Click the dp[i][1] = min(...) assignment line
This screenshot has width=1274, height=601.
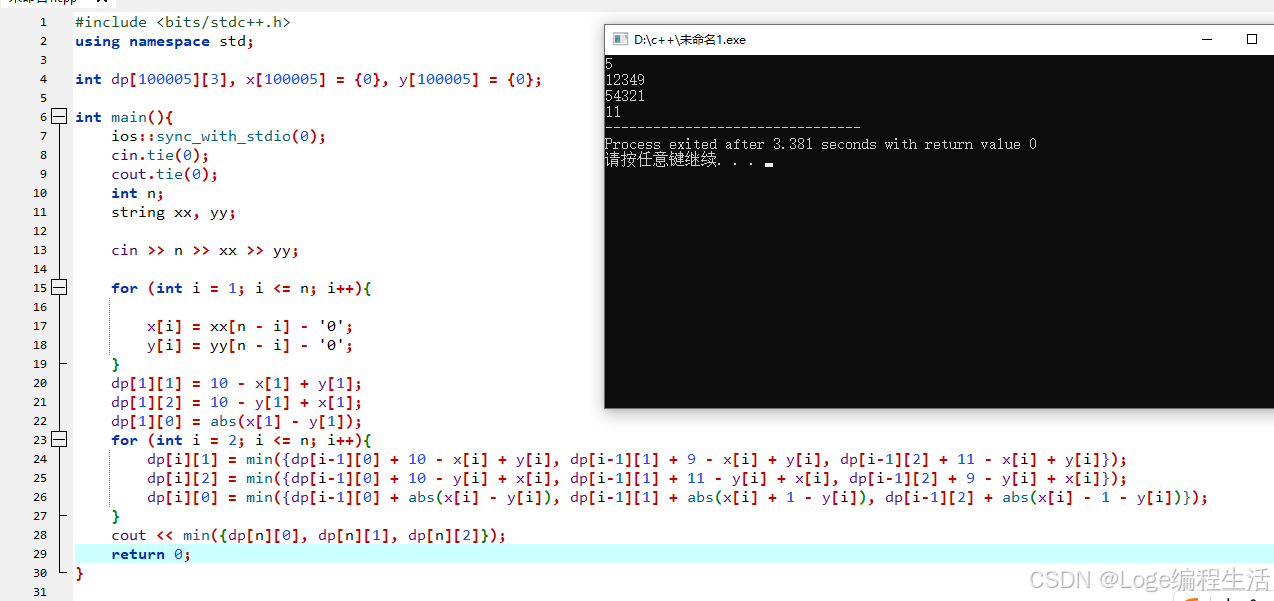click(637, 459)
